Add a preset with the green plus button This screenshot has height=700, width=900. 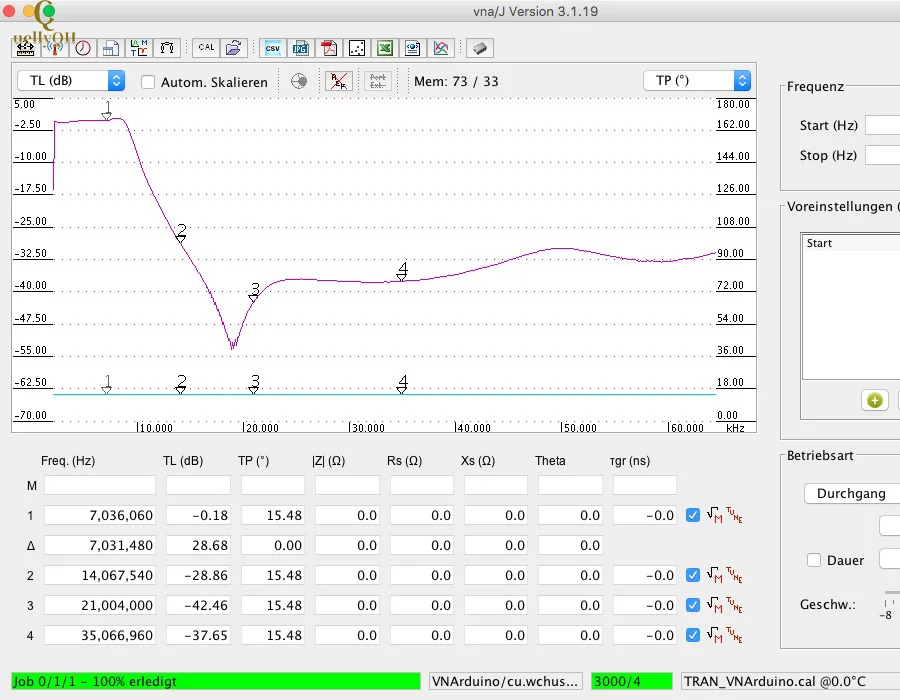point(875,400)
